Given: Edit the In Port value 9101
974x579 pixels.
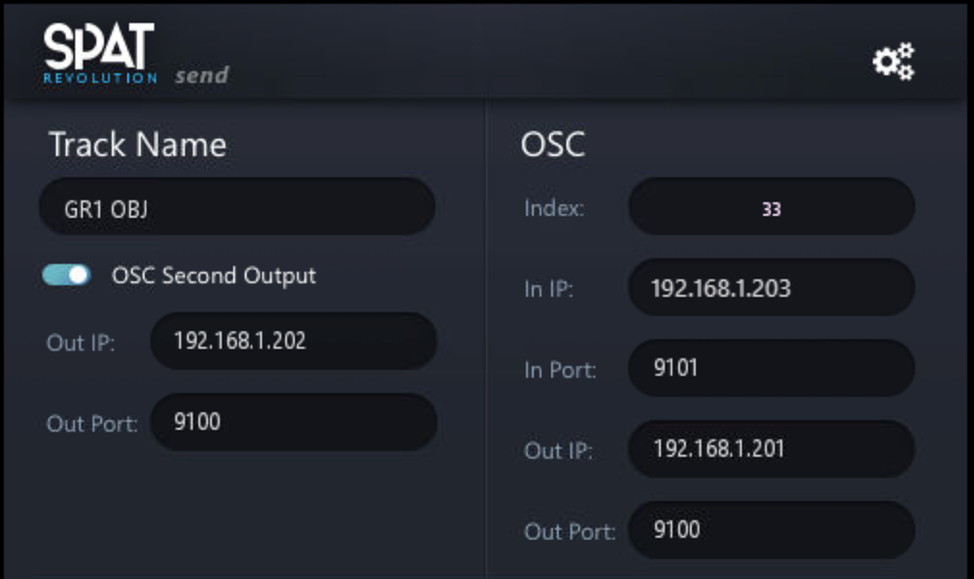Looking at the screenshot, I should [x=770, y=368].
